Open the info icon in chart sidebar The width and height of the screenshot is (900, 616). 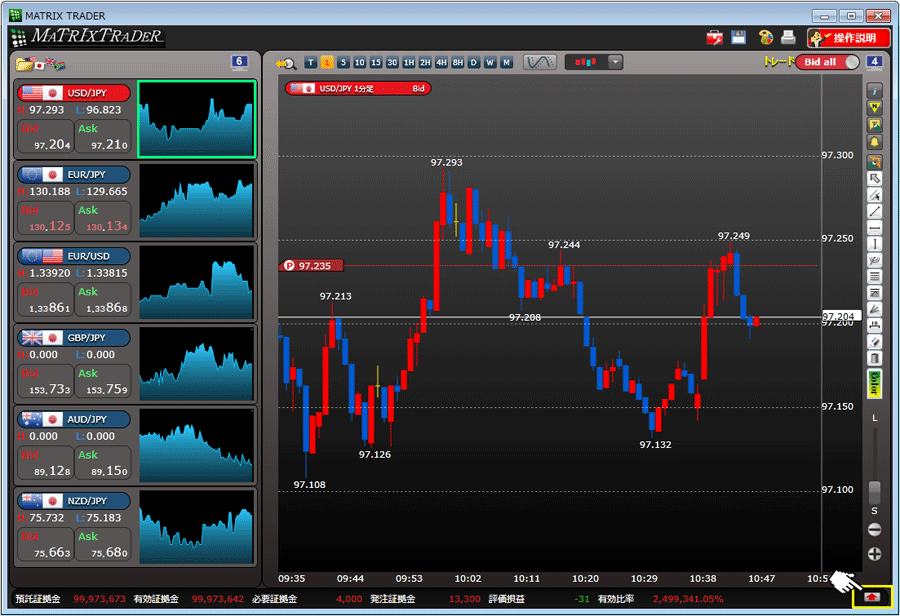pyautogui.click(x=874, y=91)
